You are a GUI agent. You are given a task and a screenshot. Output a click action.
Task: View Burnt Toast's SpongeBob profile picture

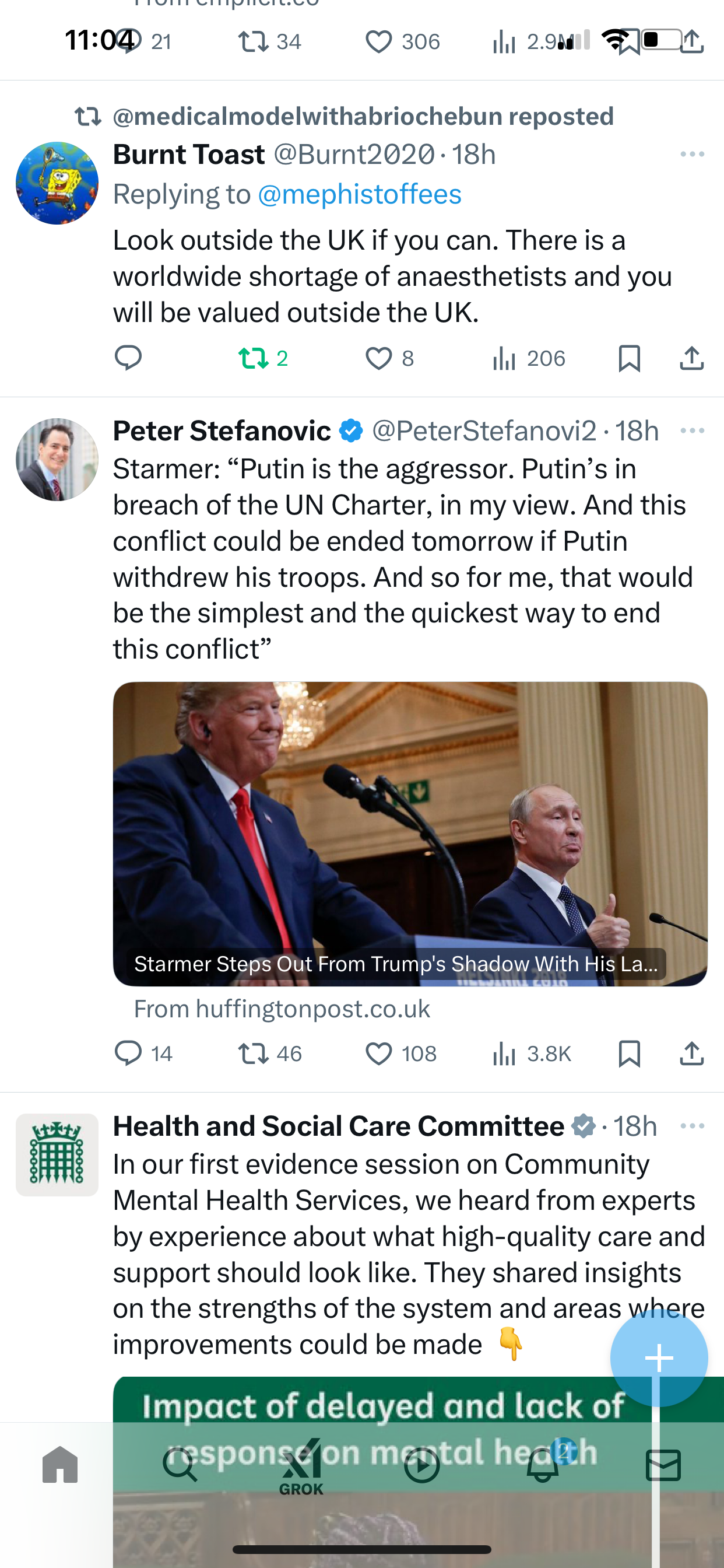pos(57,183)
